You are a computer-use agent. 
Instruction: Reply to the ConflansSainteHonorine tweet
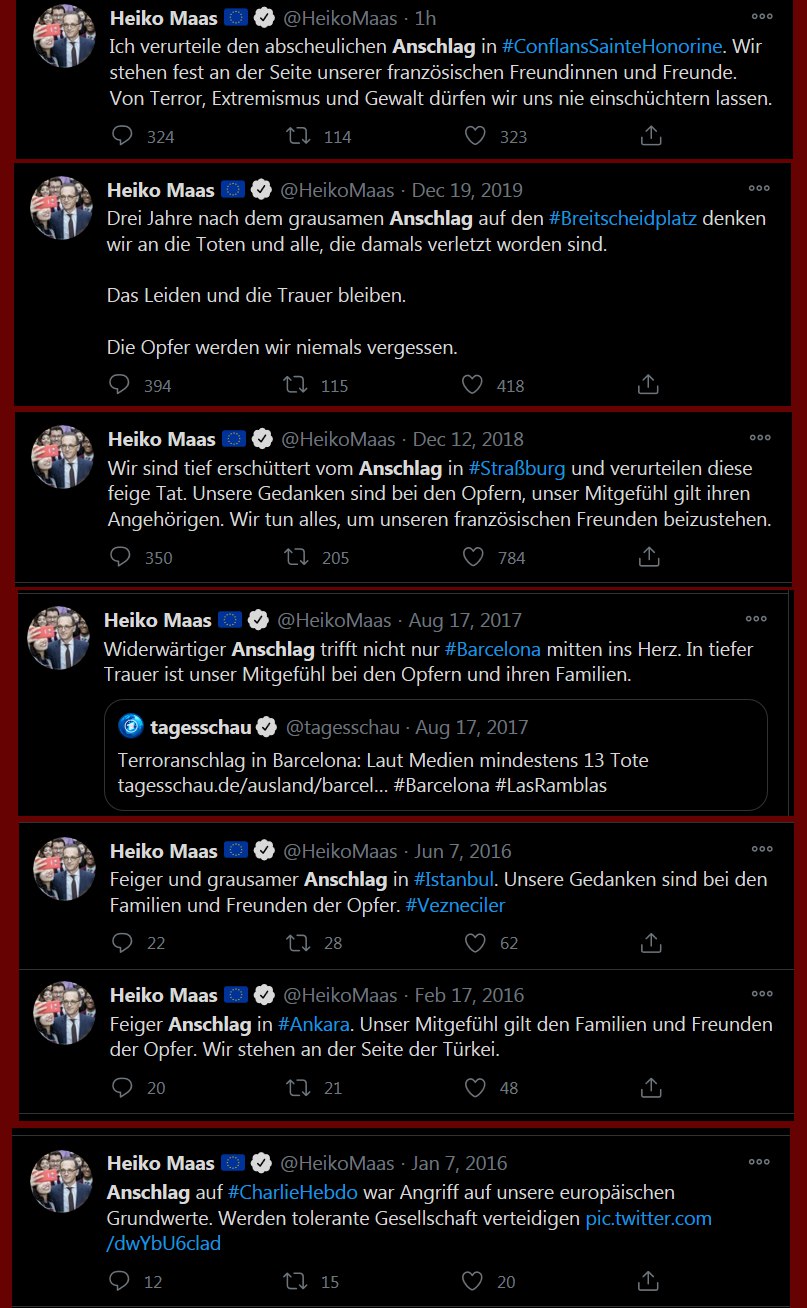[x=122, y=136]
